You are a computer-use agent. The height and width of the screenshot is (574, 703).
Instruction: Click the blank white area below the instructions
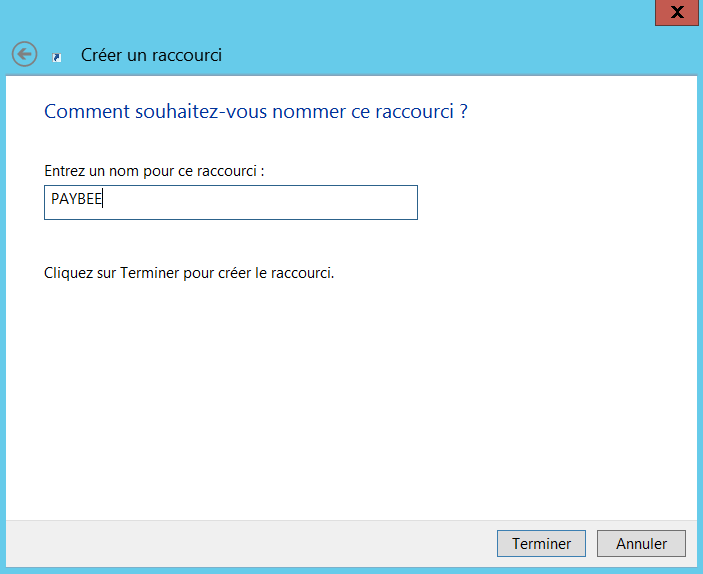pyautogui.click(x=350, y=400)
